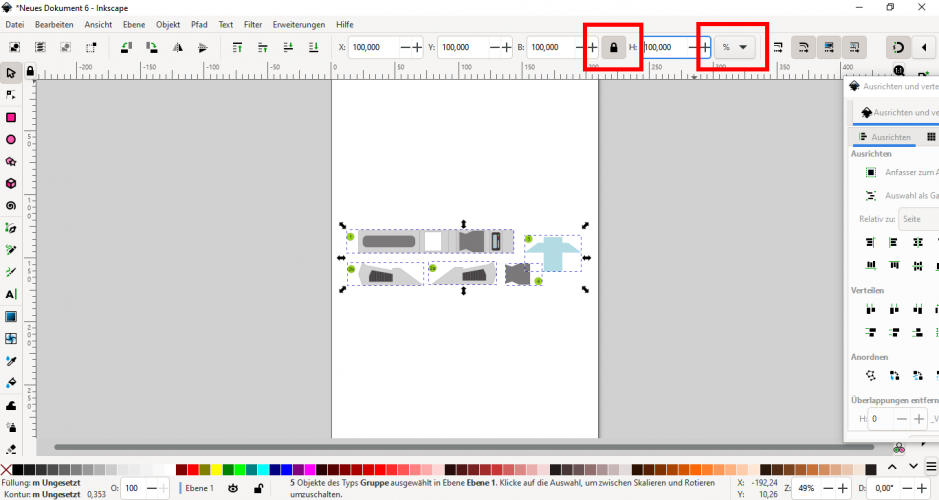This screenshot has width=939, height=500.
Task: Increase zoom level with plus button
Action: tap(843, 489)
